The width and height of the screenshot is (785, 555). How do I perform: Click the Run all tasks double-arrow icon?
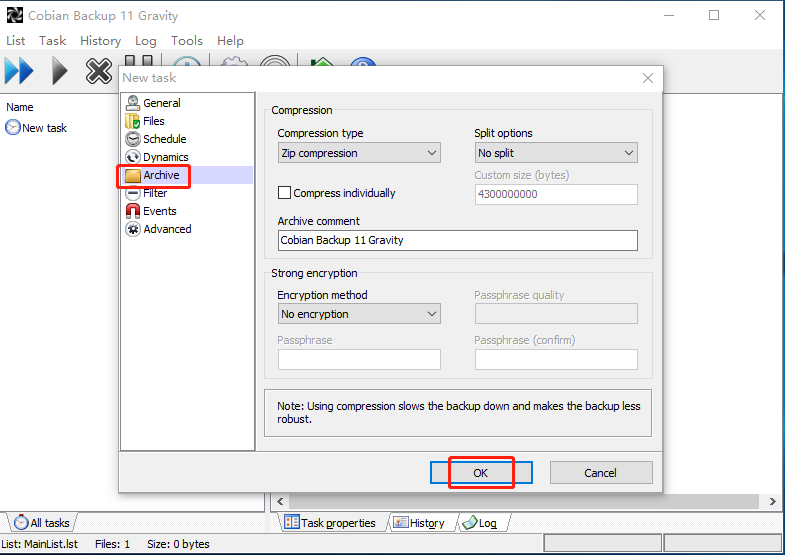19,71
